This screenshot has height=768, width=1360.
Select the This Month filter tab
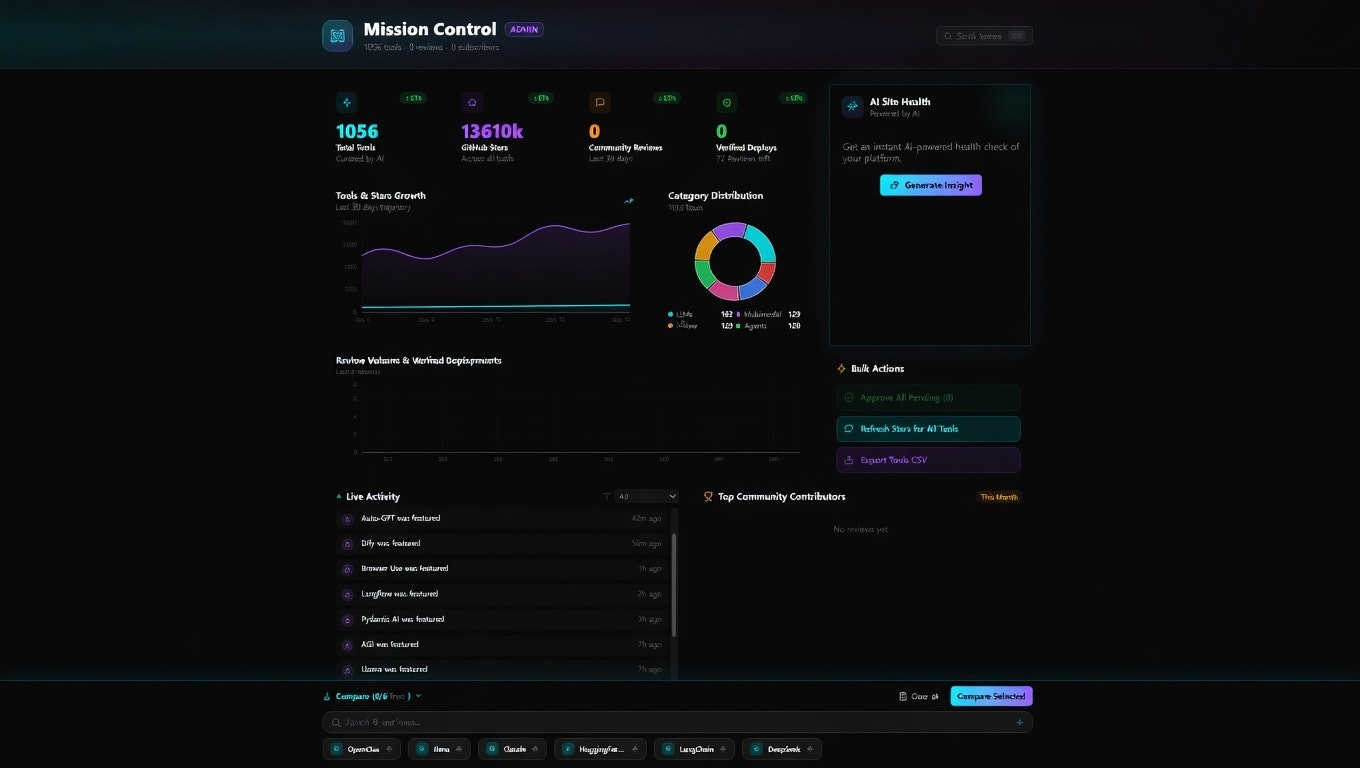pos(998,496)
